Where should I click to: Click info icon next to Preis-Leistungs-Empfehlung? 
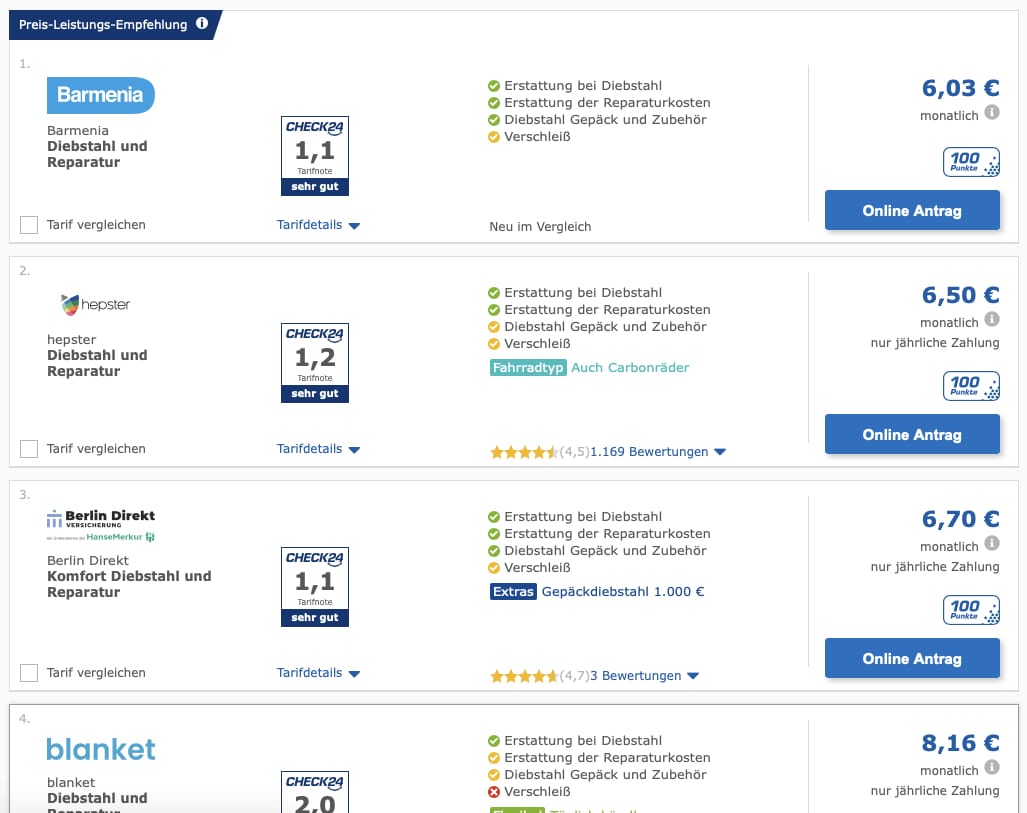pos(202,23)
